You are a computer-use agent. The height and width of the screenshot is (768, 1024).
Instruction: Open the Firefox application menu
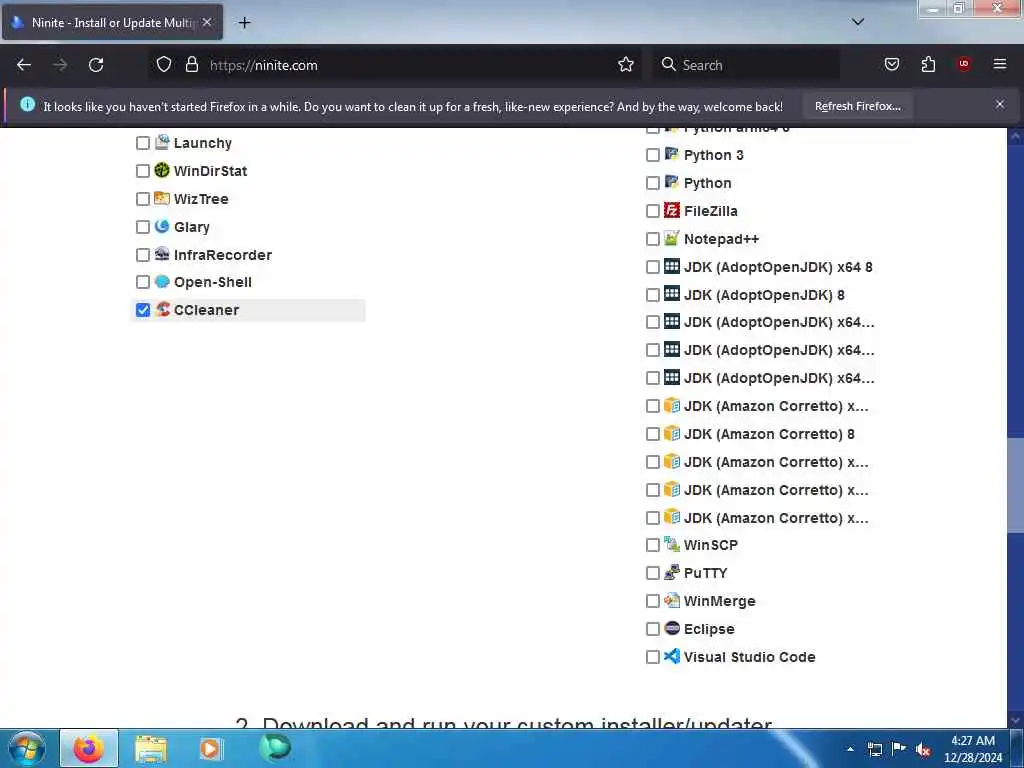click(999, 64)
